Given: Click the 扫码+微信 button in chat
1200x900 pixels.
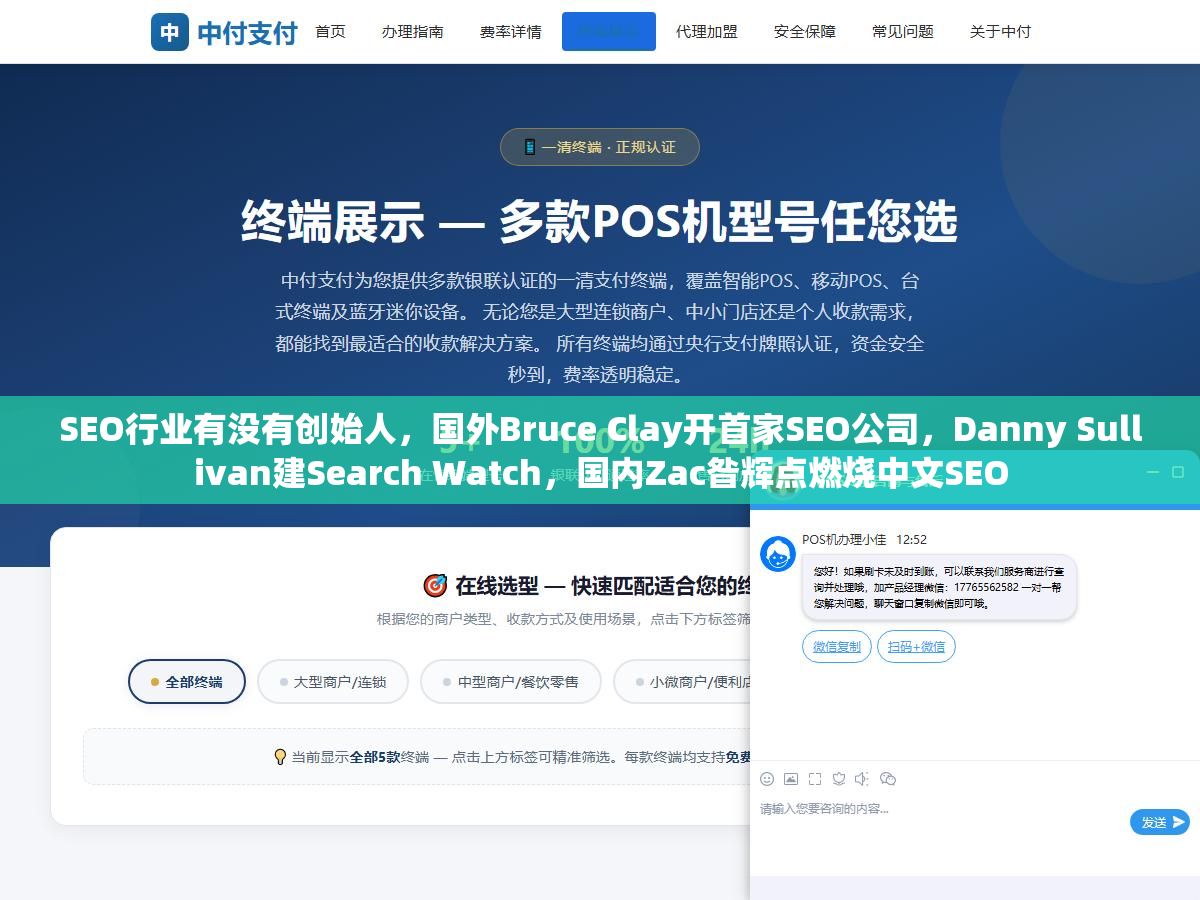Looking at the screenshot, I should coord(916,647).
